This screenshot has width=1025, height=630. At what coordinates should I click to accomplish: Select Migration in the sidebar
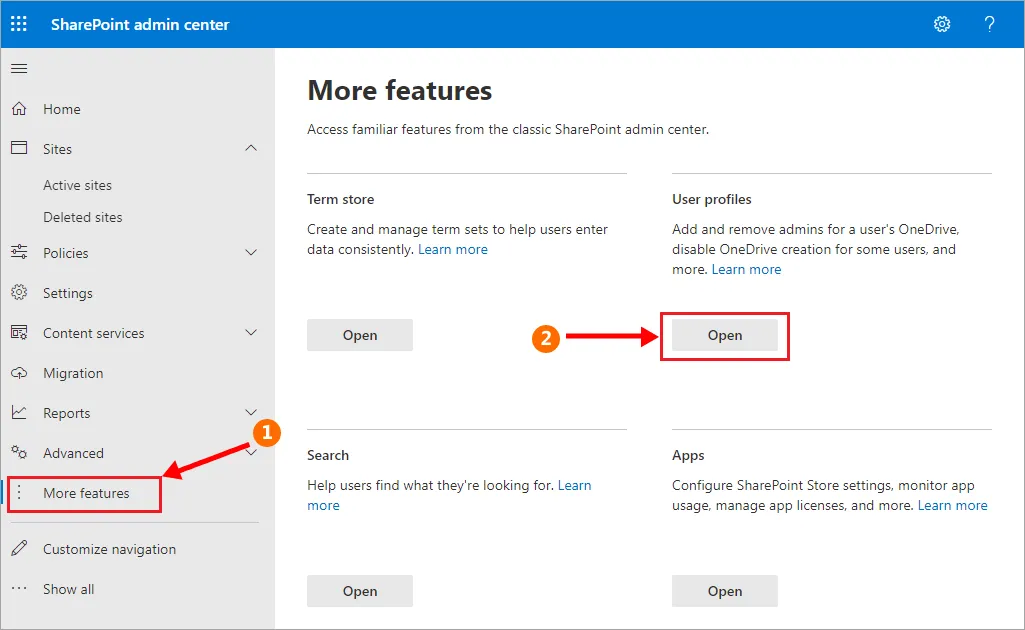73,373
